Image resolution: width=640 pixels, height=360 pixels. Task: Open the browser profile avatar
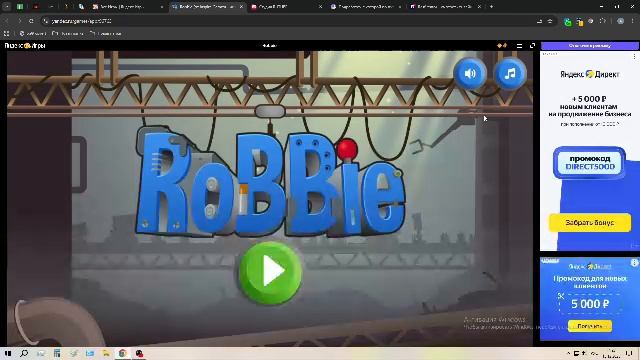pyautogui.click(x=620, y=21)
